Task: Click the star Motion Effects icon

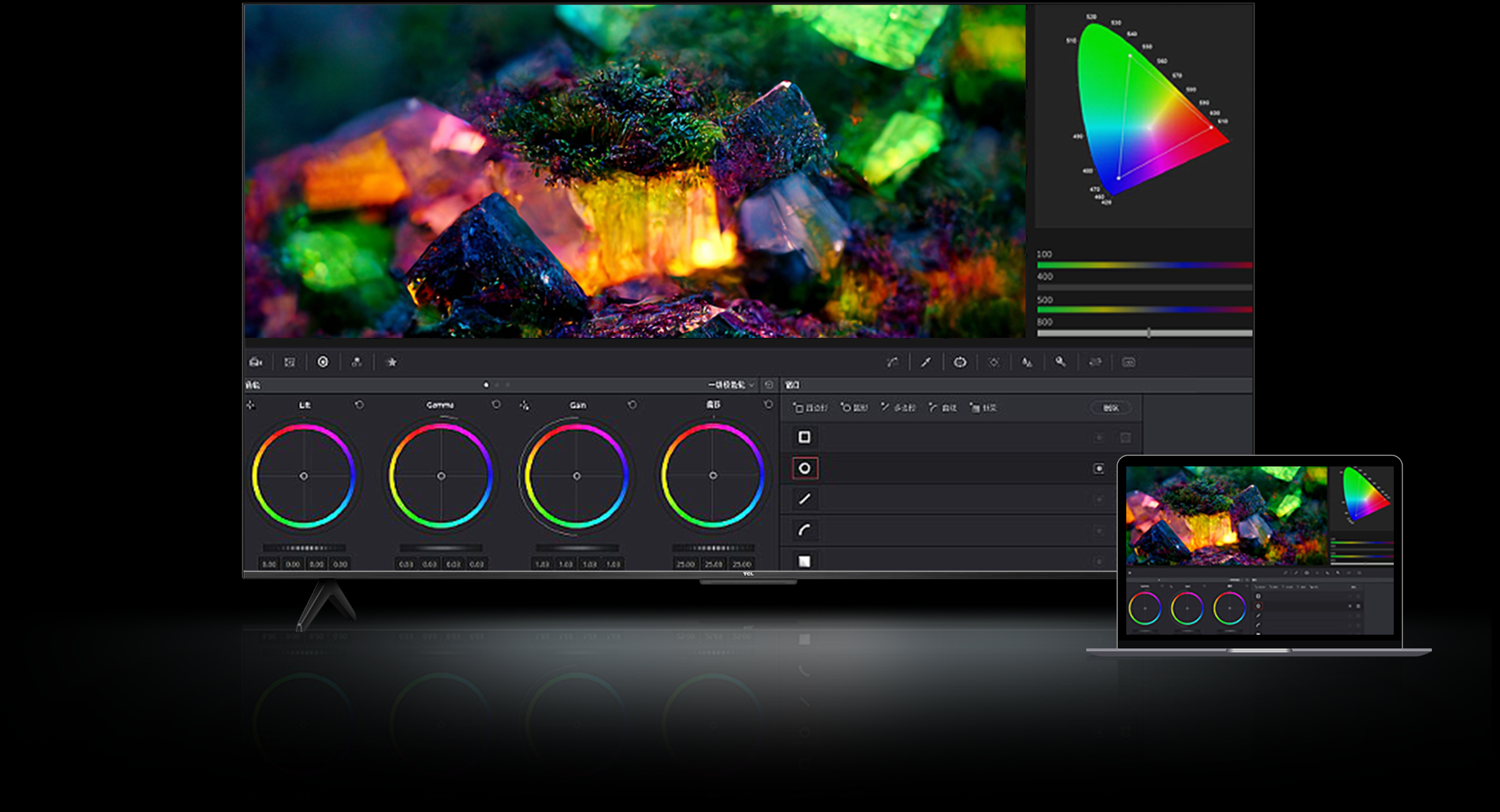Action: 392,362
